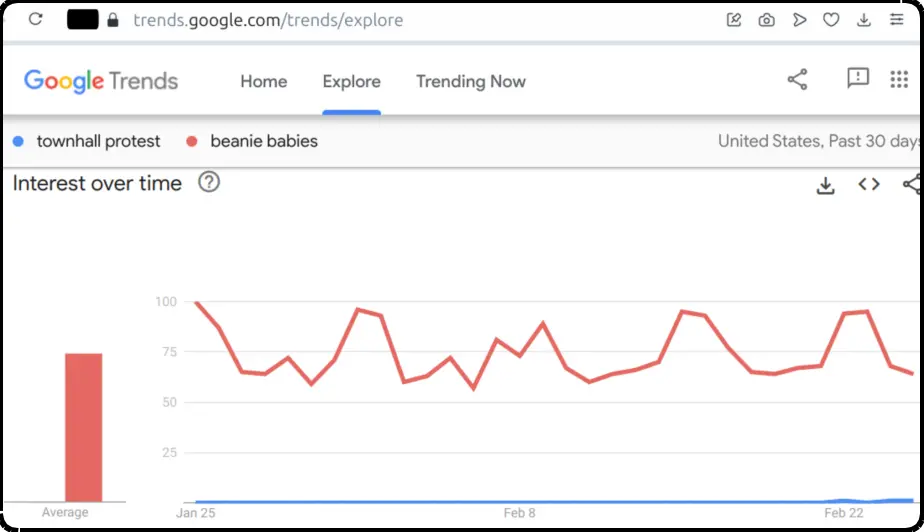The width and height of the screenshot is (924, 532).
Task: Click the send/play arrow icon in toolbar
Action: tap(799, 20)
